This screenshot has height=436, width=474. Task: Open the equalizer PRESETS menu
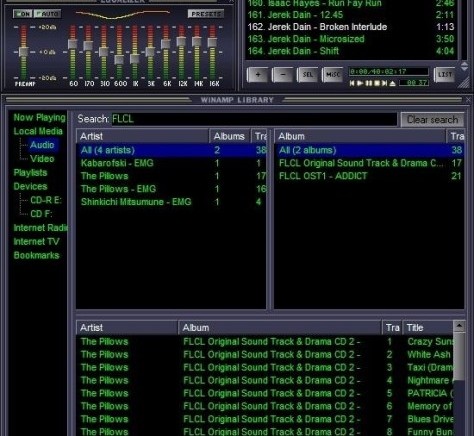click(206, 14)
